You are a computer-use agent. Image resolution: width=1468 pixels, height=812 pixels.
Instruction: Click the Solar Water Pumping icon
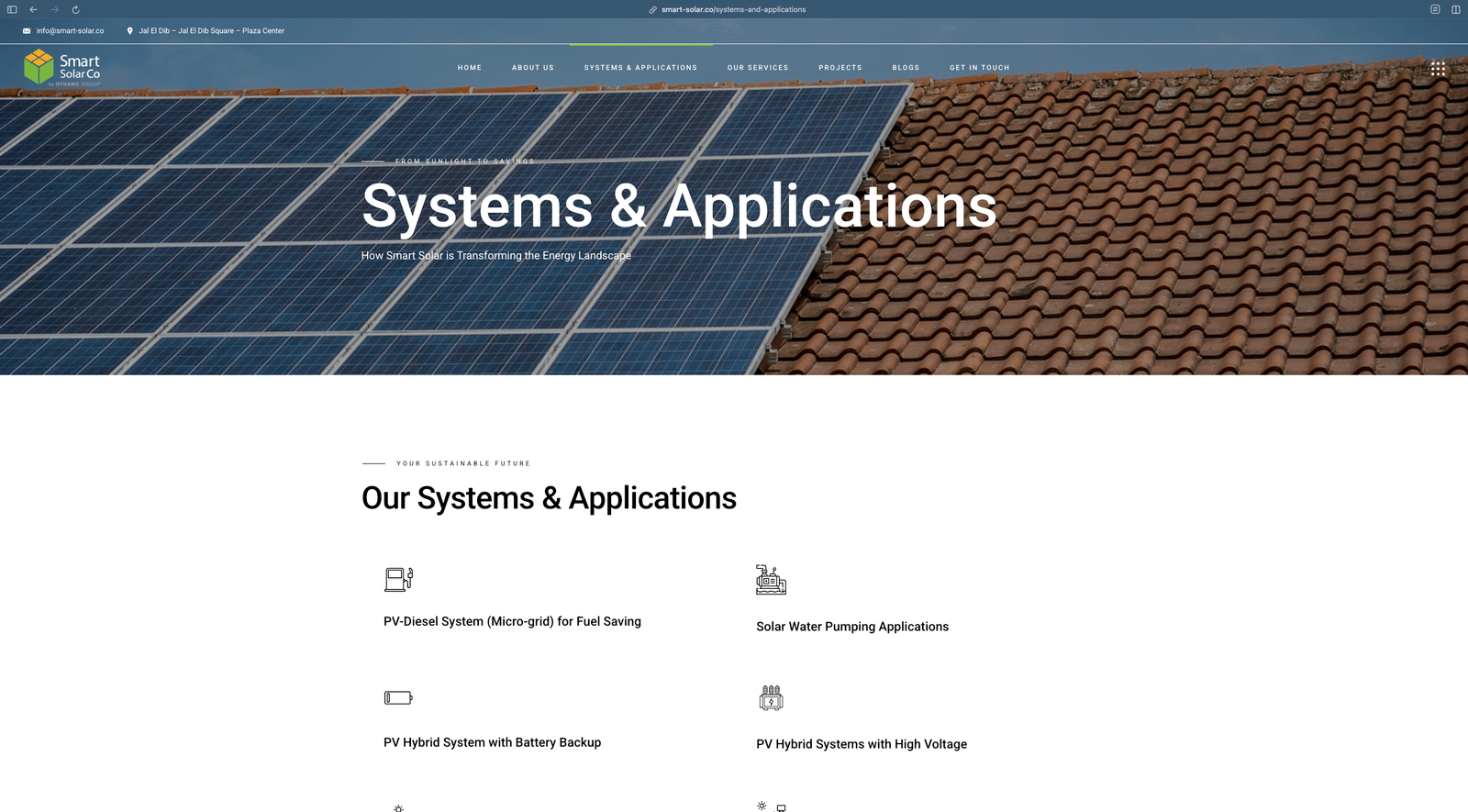click(x=771, y=580)
